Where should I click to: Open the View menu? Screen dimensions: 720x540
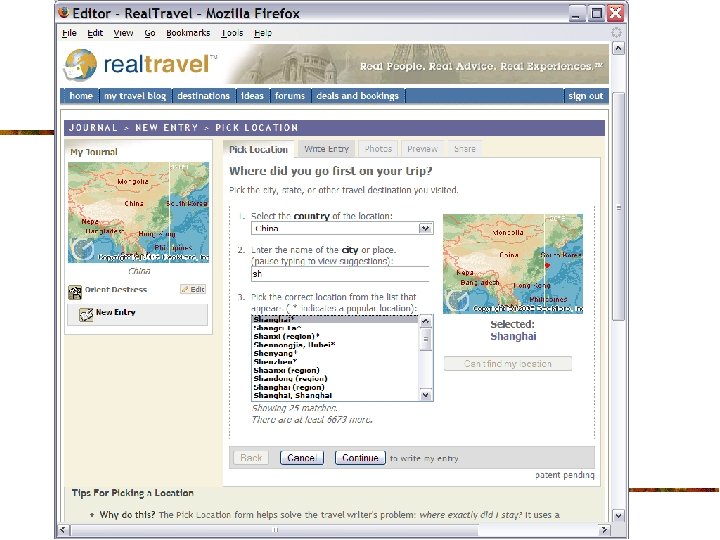tap(123, 33)
